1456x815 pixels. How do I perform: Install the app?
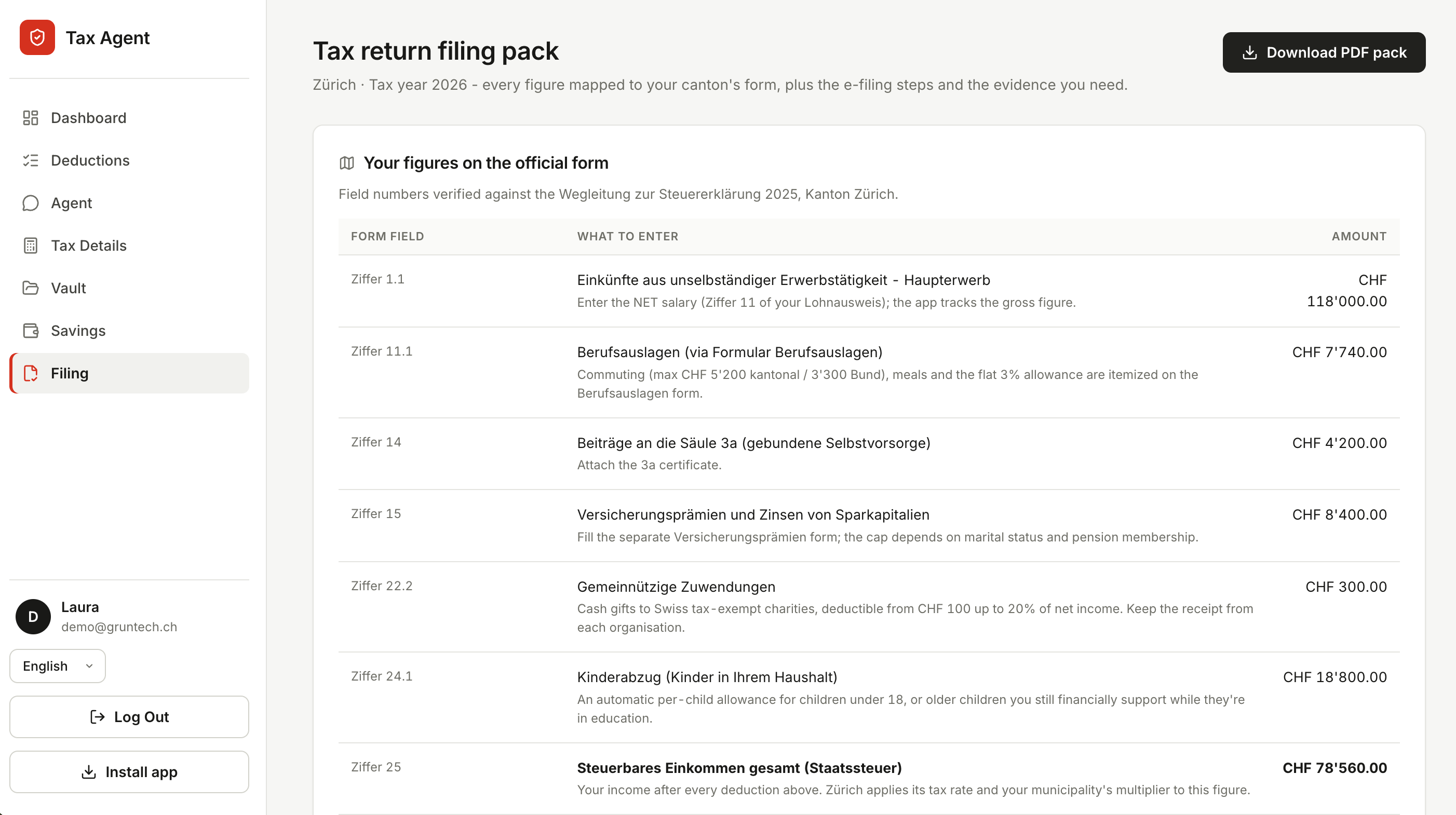pos(129,772)
